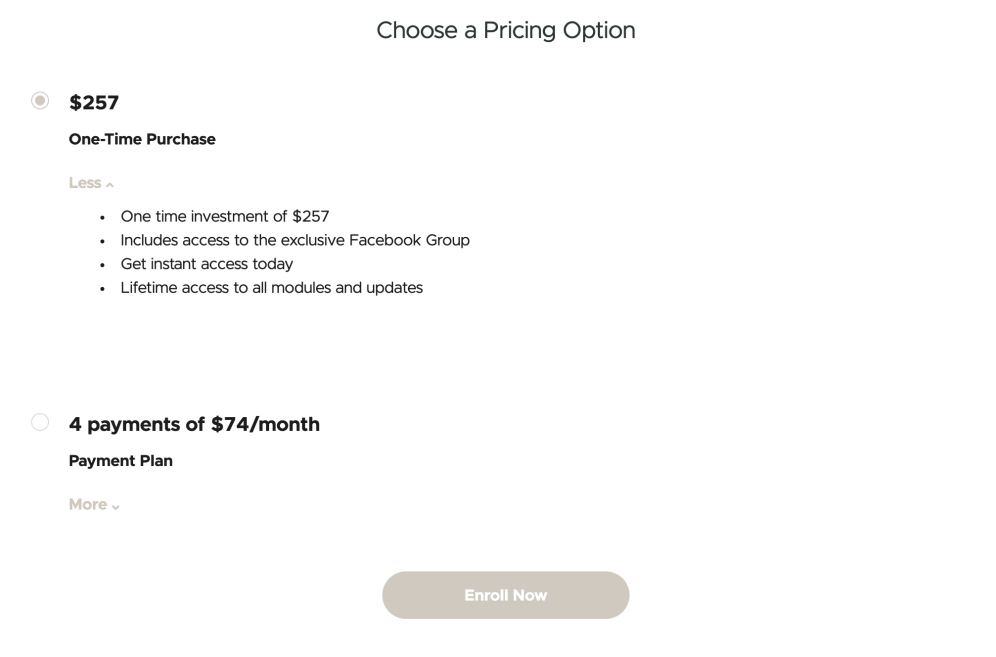The height and width of the screenshot is (657, 996).
Task: Click the upward chevron next to Less
Action: [x=108, y=184]
